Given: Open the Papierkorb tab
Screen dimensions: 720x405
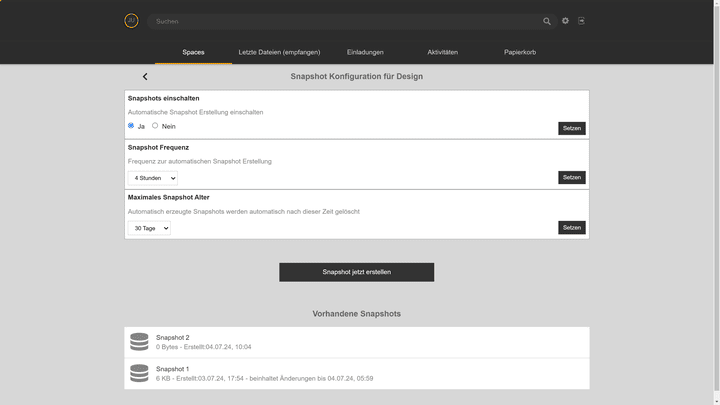Looking at the screenshot, I should coord(520,52).
